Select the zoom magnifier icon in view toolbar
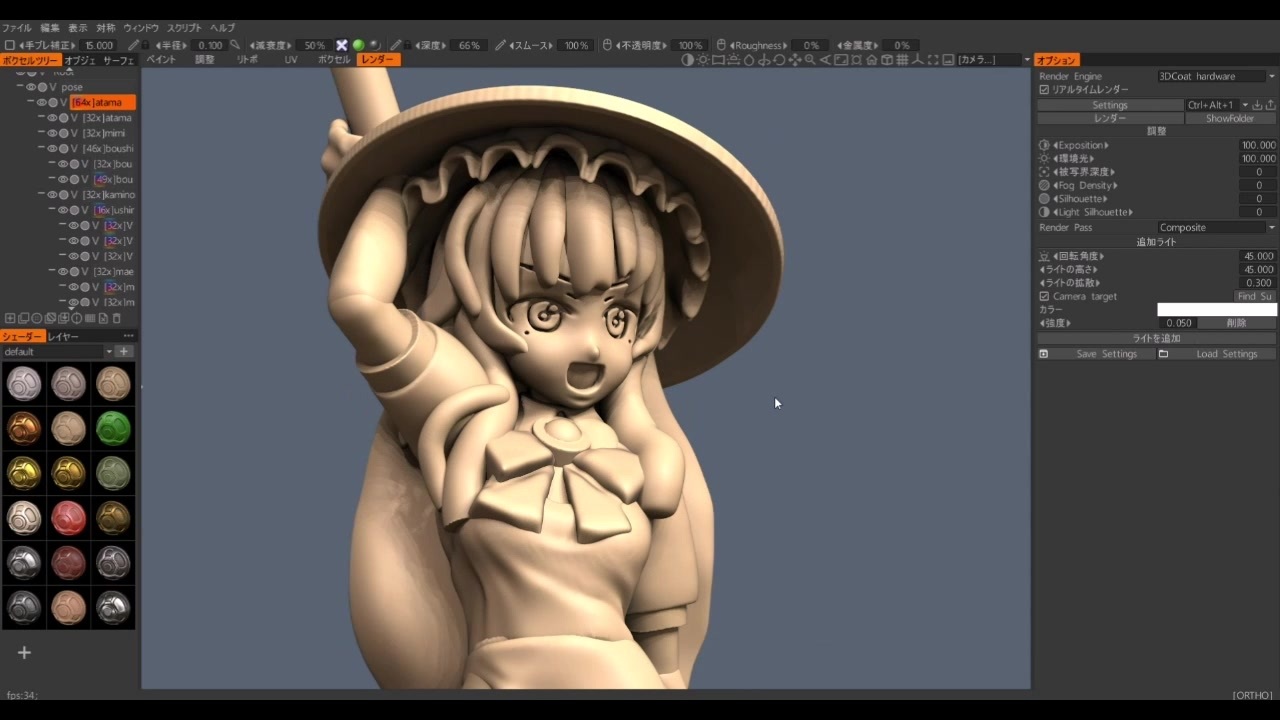The width and height of the screenshot is (1280, 720). tap(810, 60)
